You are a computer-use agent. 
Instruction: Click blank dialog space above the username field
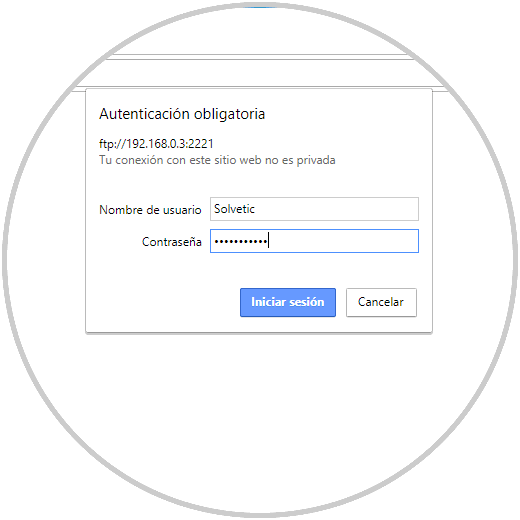[260, 183]
